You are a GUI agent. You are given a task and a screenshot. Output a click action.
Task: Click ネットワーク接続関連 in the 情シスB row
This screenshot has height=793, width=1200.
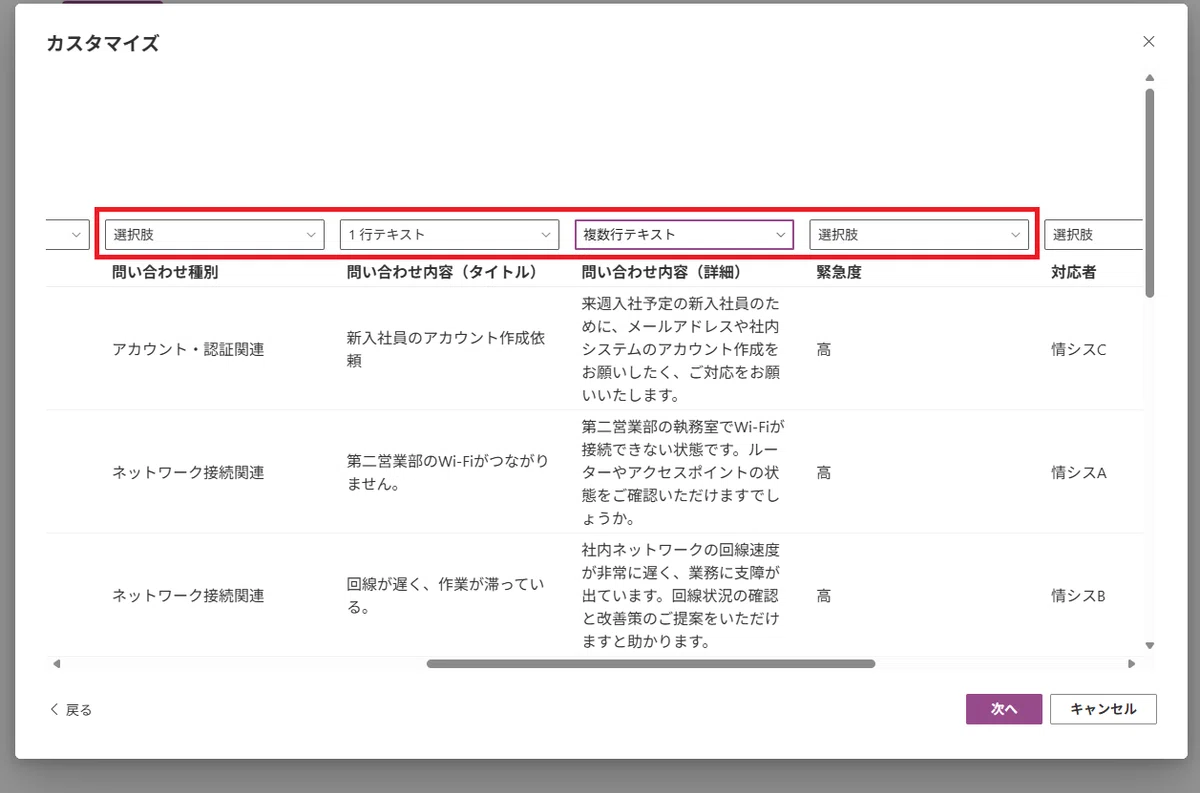pyautogui.click(x=188, y=595)
